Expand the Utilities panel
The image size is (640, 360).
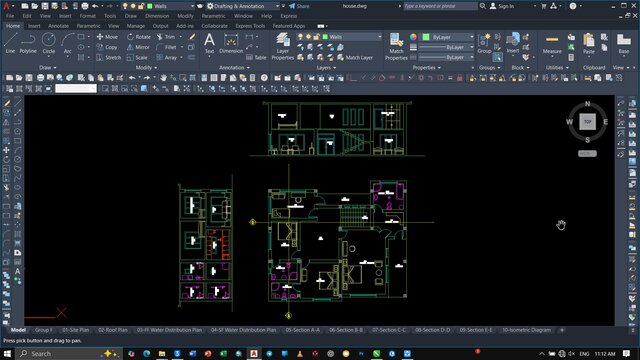(557, 67)
